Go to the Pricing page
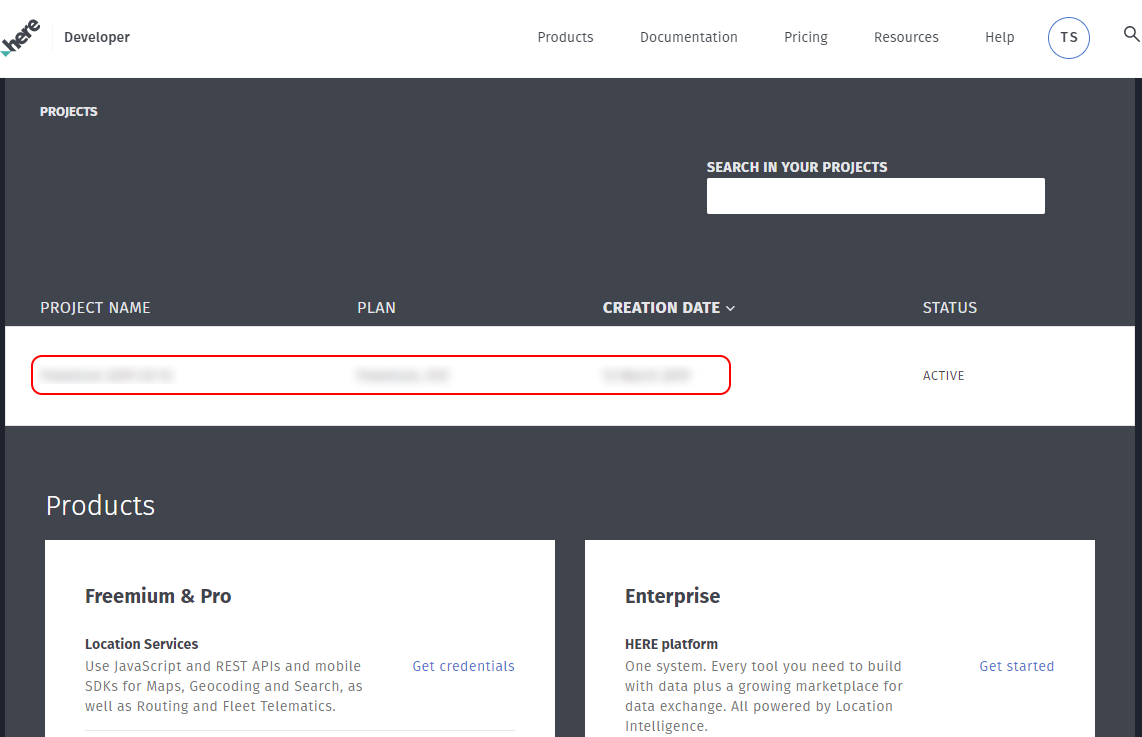1142x737 pixels. pos(805,38)
